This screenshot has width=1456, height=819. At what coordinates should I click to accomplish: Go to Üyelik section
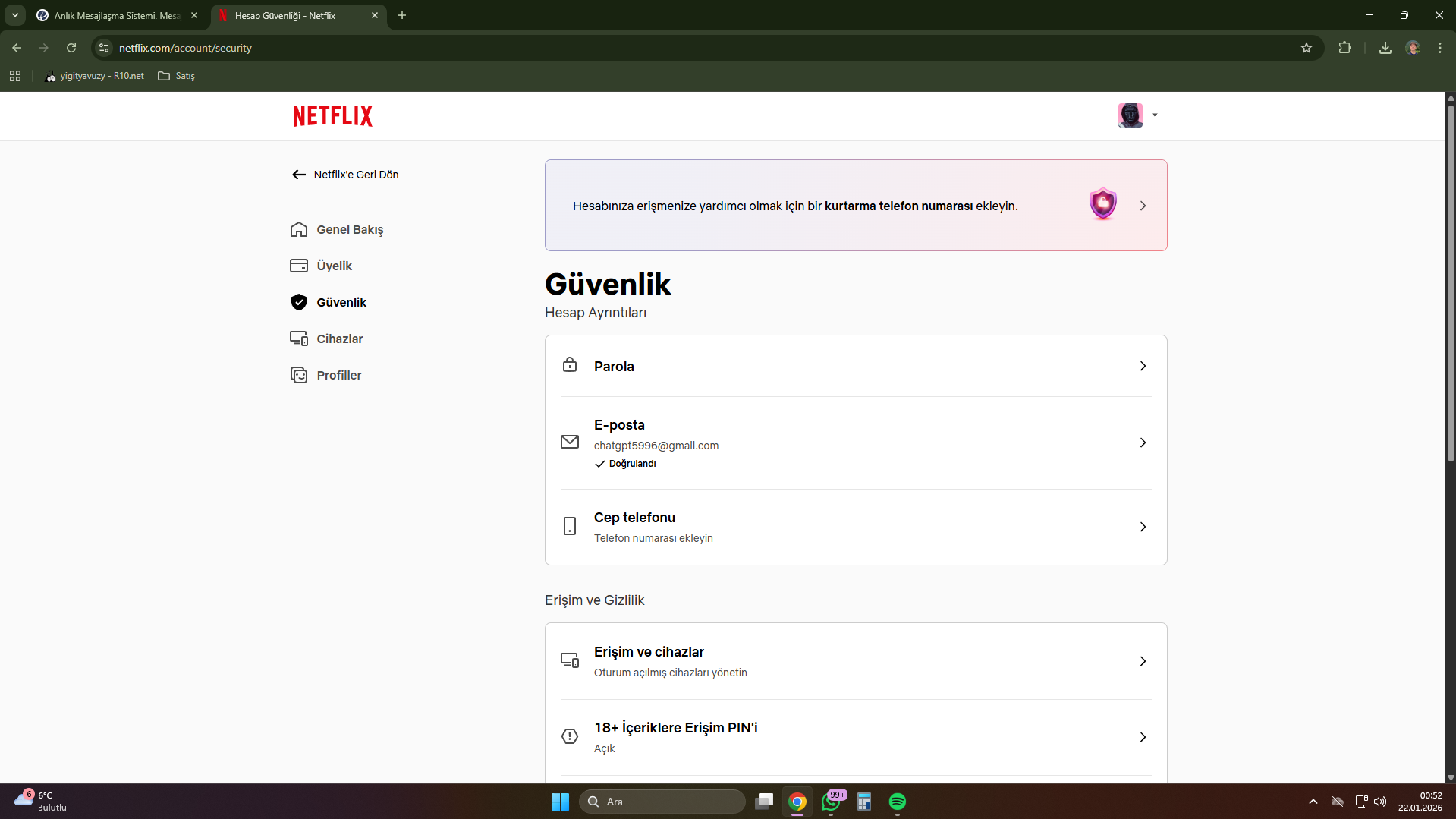334,266
